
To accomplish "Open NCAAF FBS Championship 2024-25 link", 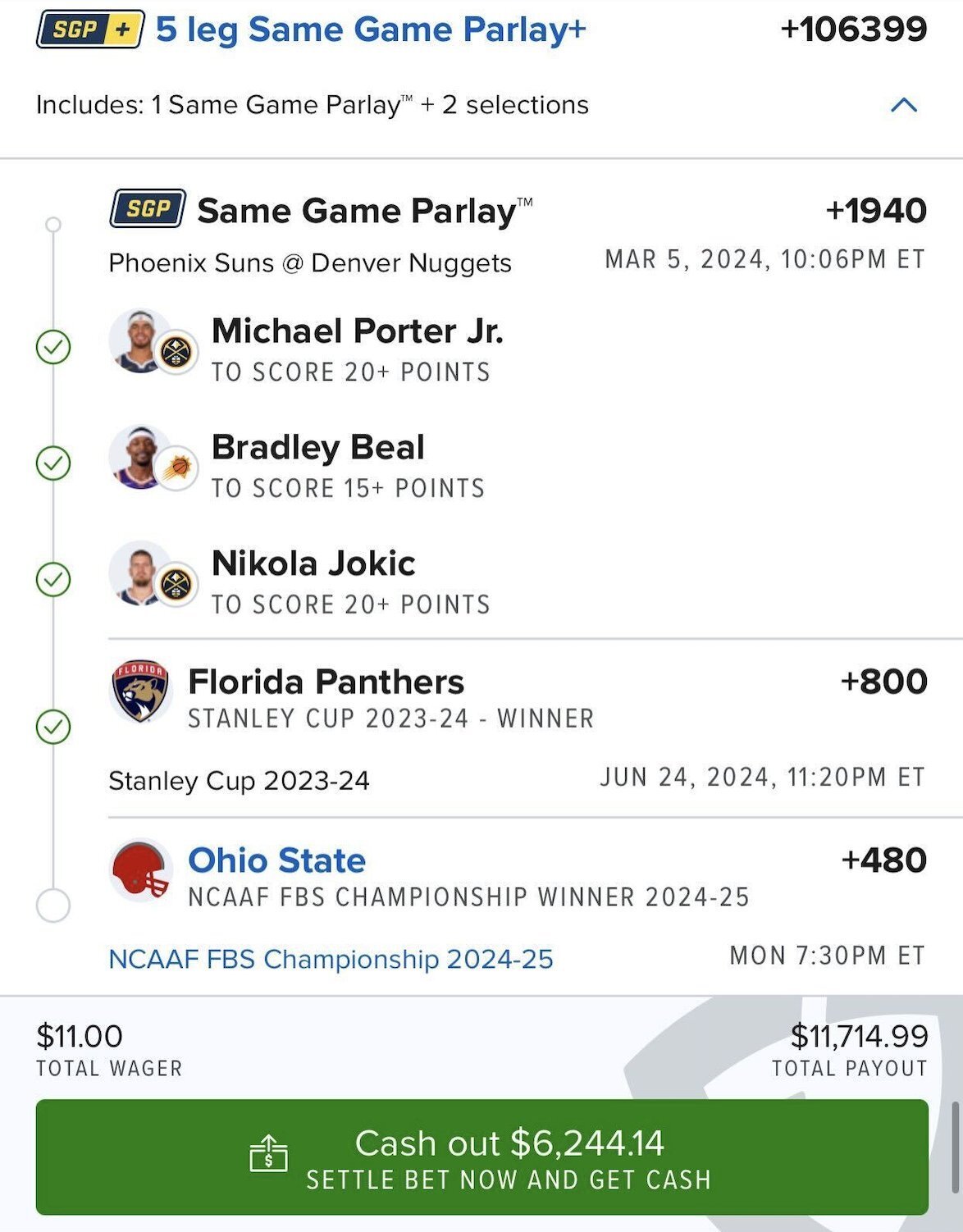I will (331, 959).
